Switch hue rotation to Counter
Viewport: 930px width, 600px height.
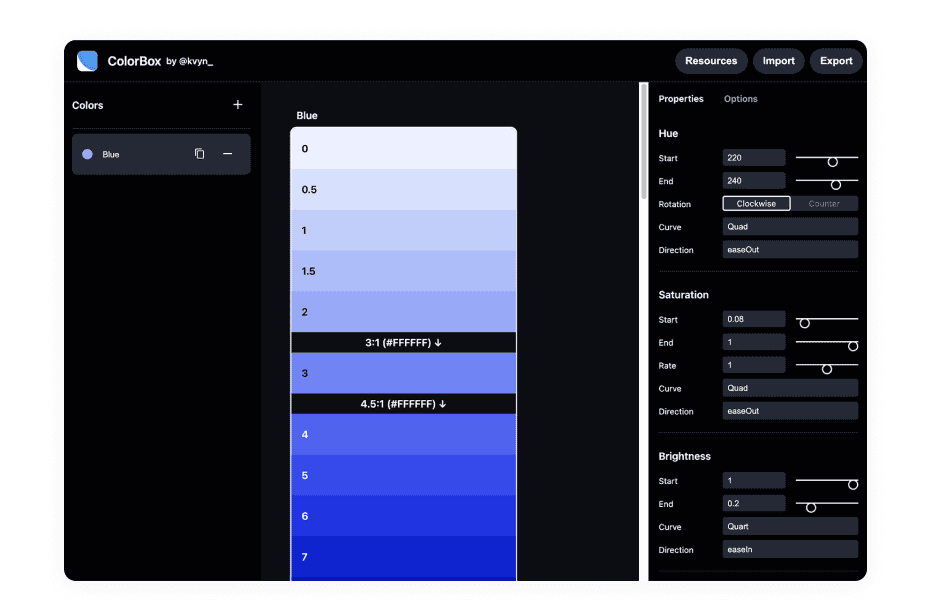(x=826, y=203)
